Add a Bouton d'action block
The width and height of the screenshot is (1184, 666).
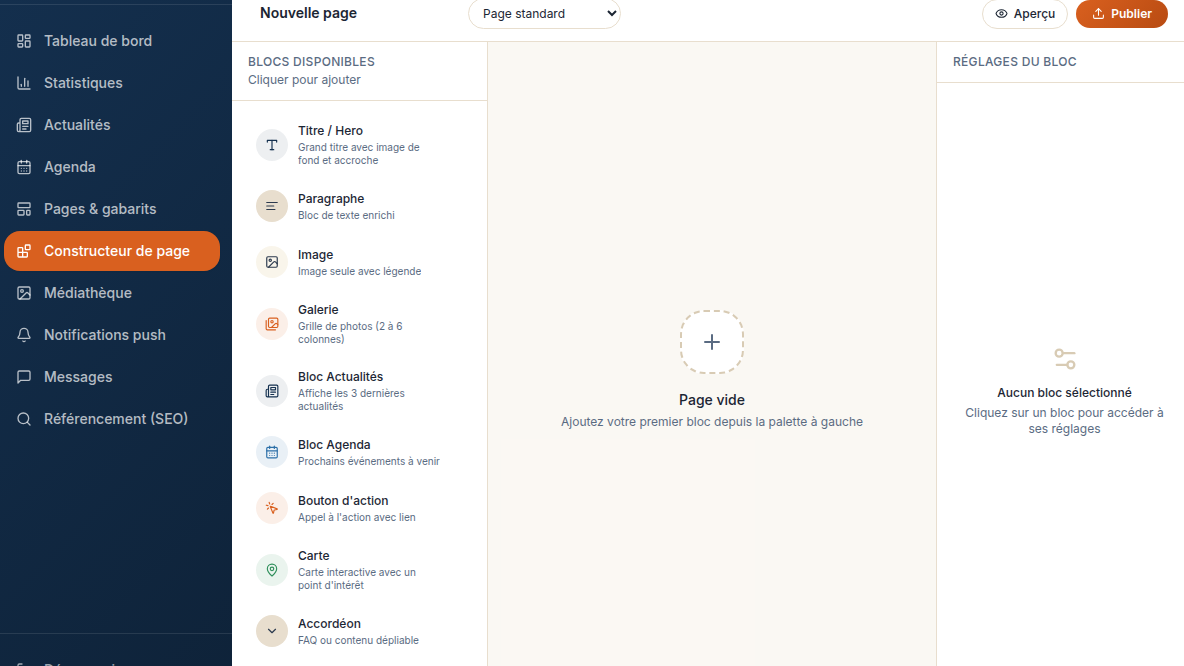point(359,508)
